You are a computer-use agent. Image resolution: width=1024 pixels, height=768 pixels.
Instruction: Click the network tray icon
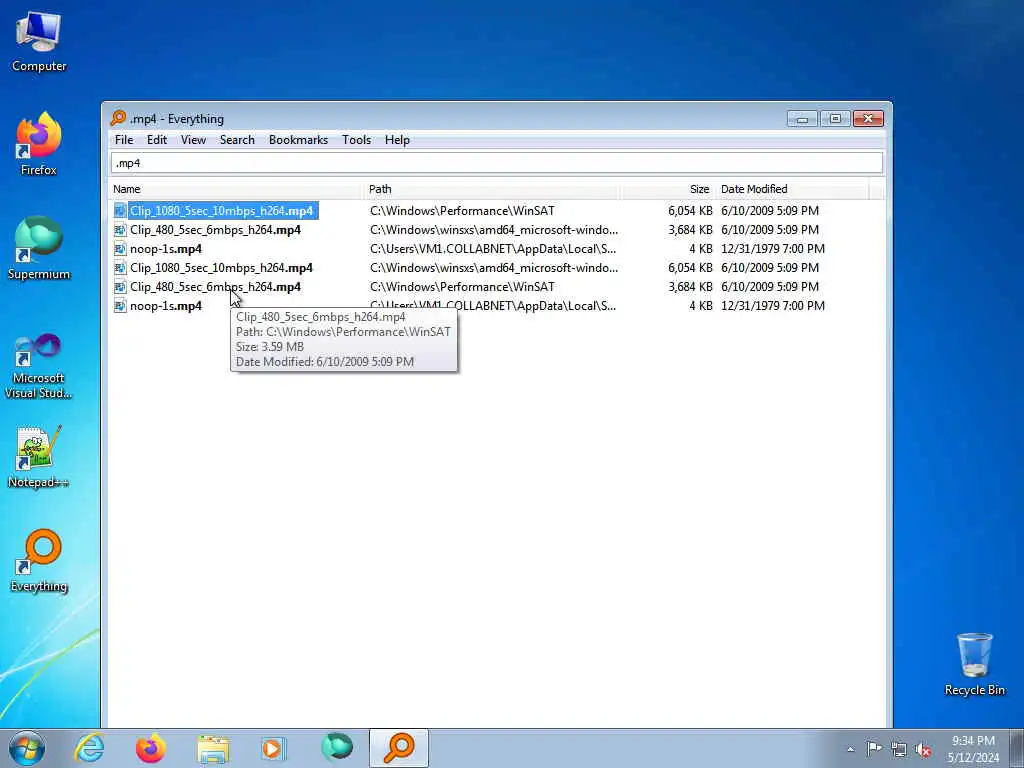(899, 748)
